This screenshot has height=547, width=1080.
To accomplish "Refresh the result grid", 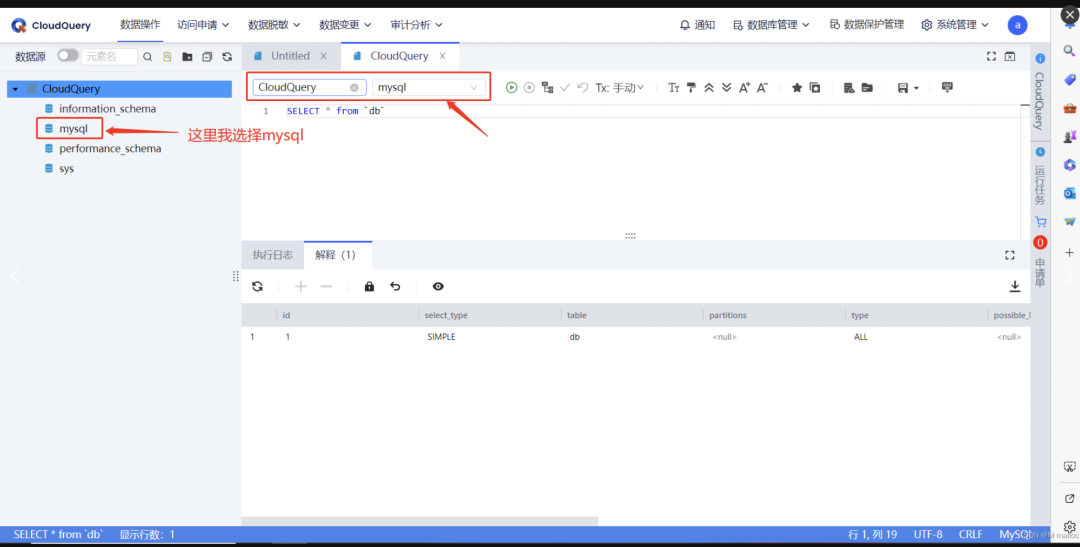I will 258,287.
